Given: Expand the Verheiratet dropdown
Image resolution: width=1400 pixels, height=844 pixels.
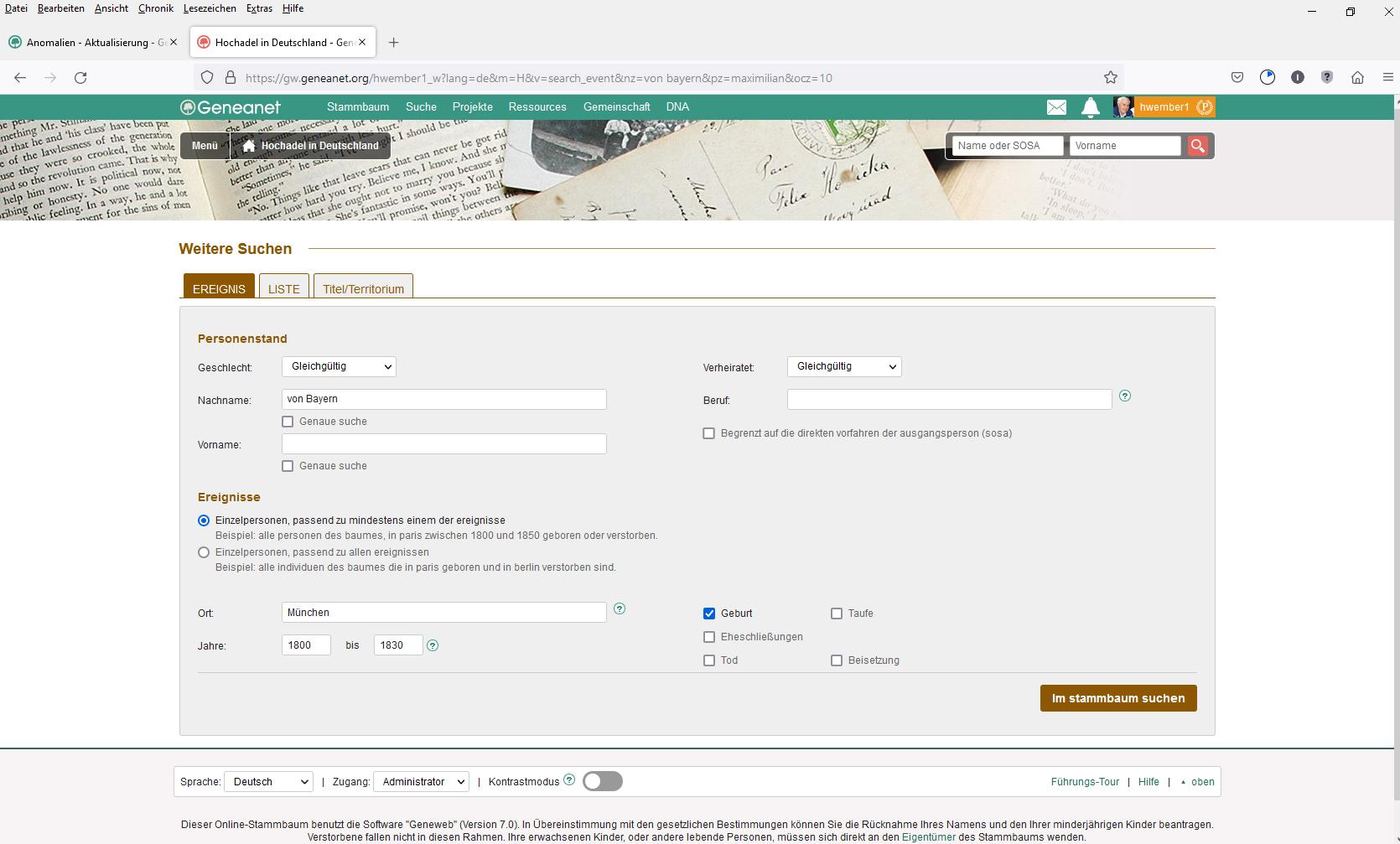Looking at the screenshot, I should 844,366.
